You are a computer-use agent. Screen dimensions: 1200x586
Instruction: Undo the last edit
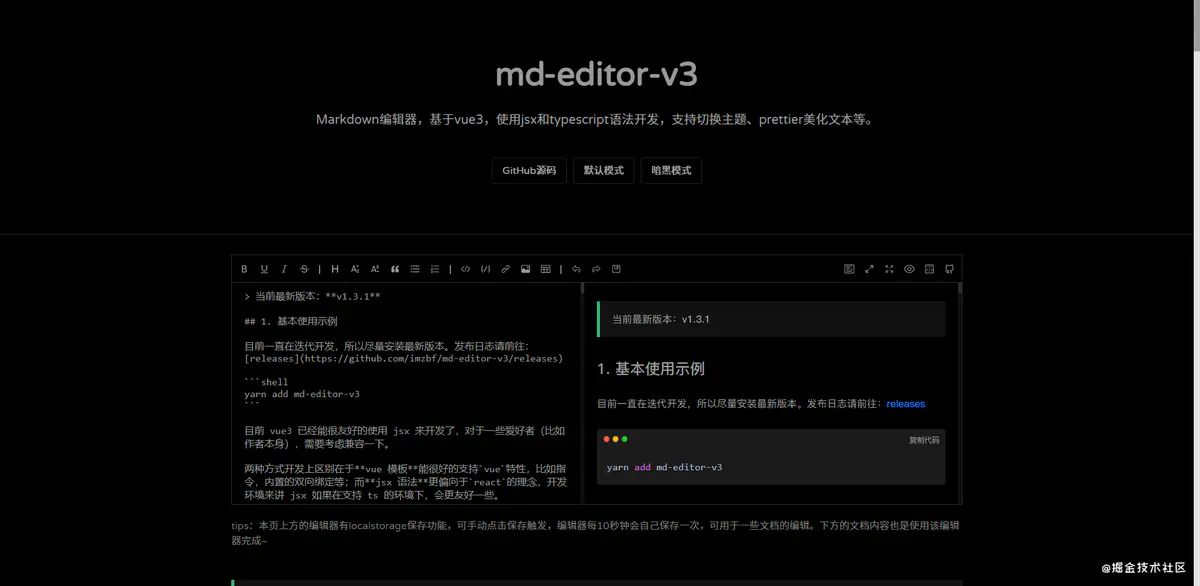point(576,269)
